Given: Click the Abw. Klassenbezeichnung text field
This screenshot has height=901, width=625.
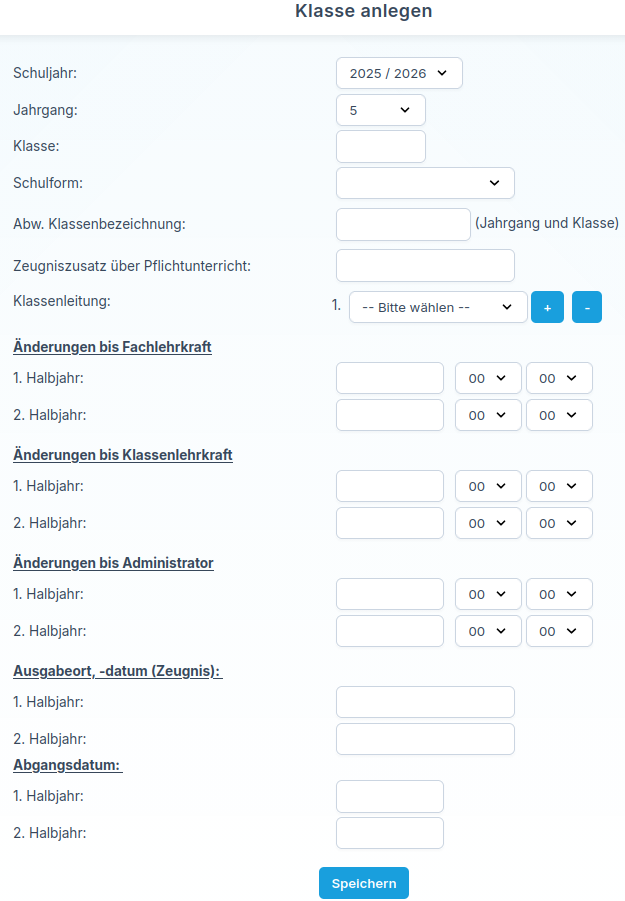Looking at the screenshot, I should pos(403,224).
